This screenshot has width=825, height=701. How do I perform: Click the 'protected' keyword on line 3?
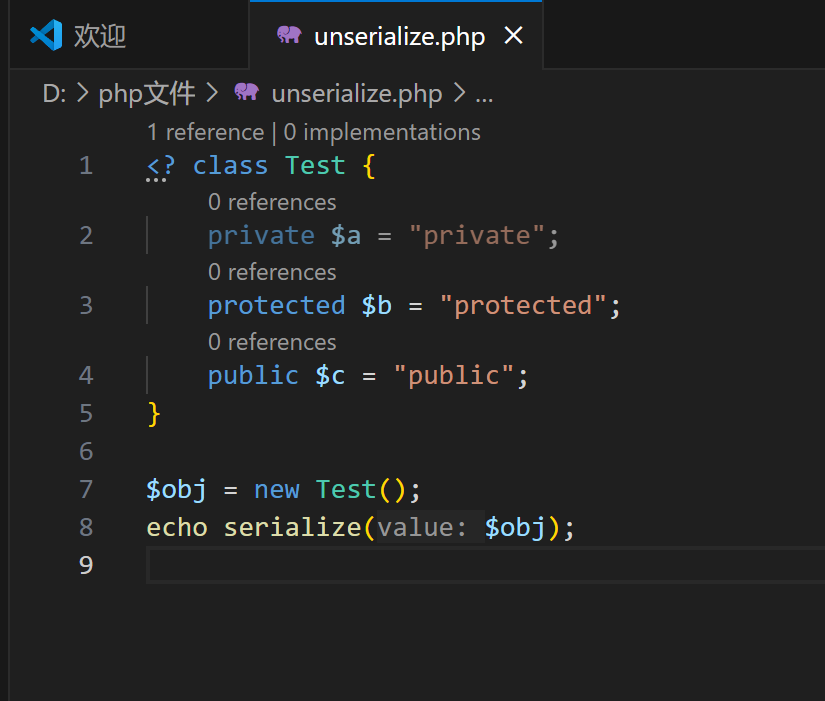coord(277,305)
